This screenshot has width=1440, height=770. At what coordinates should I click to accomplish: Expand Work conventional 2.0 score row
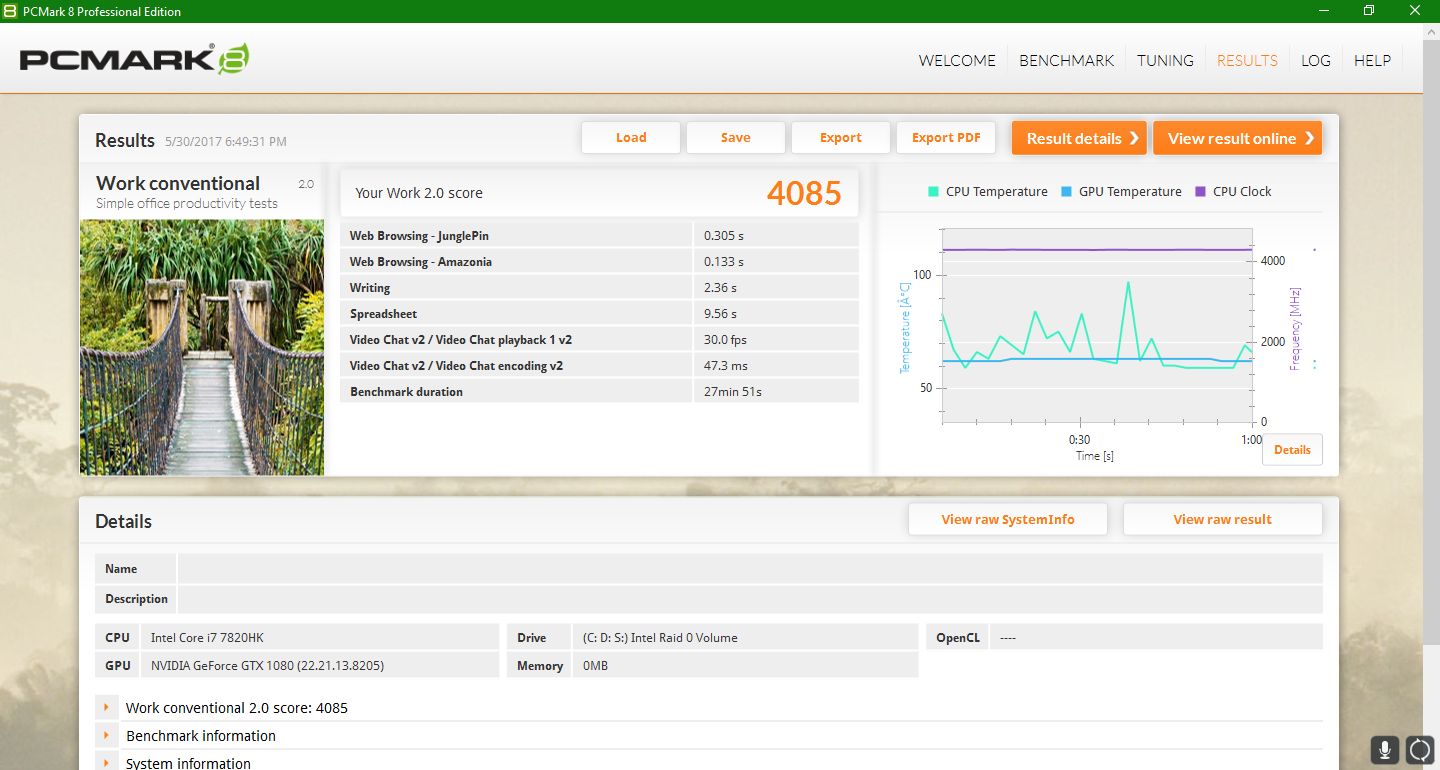(105, 707)
